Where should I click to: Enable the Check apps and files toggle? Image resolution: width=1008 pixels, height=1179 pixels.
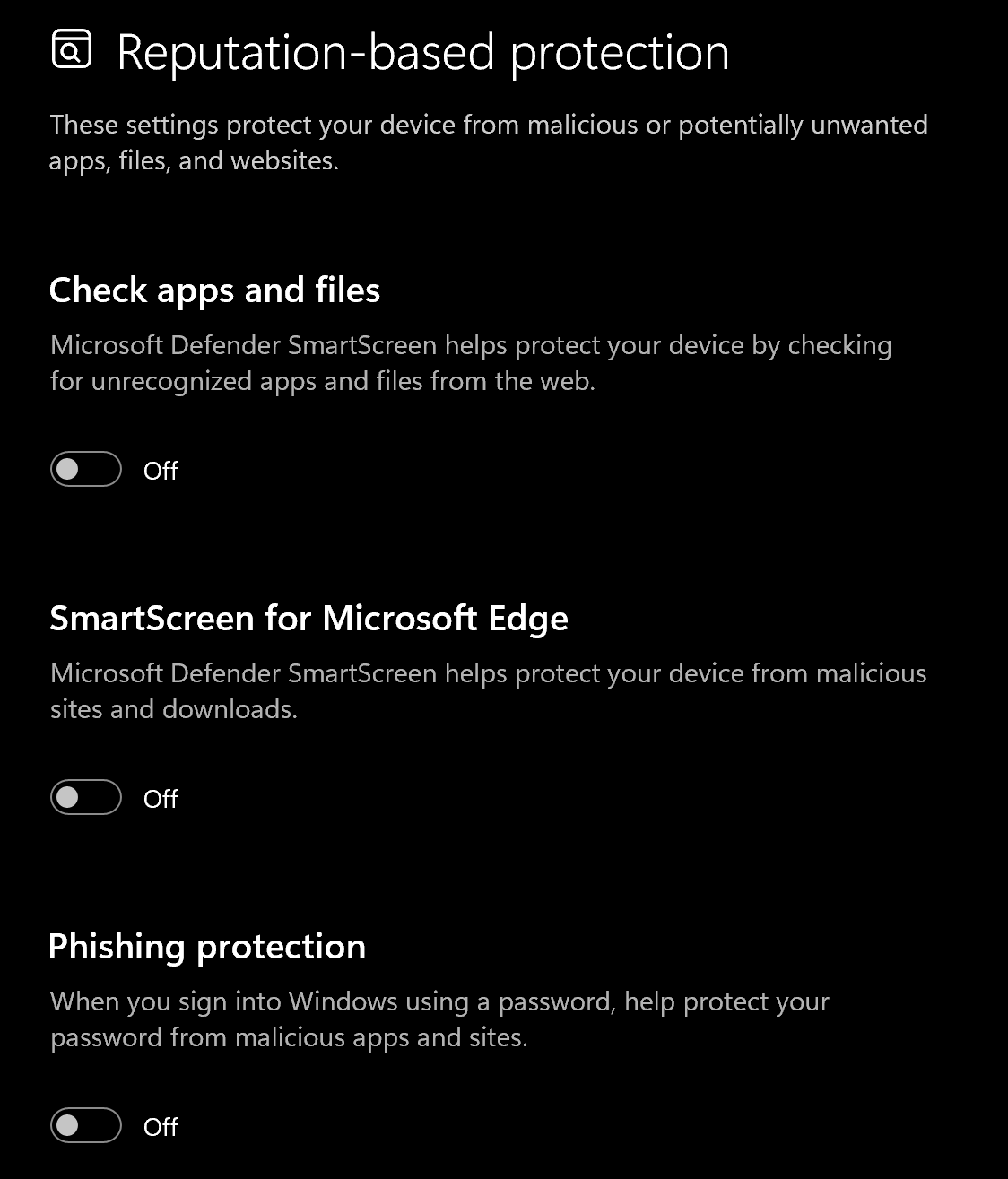coord(86,469)
